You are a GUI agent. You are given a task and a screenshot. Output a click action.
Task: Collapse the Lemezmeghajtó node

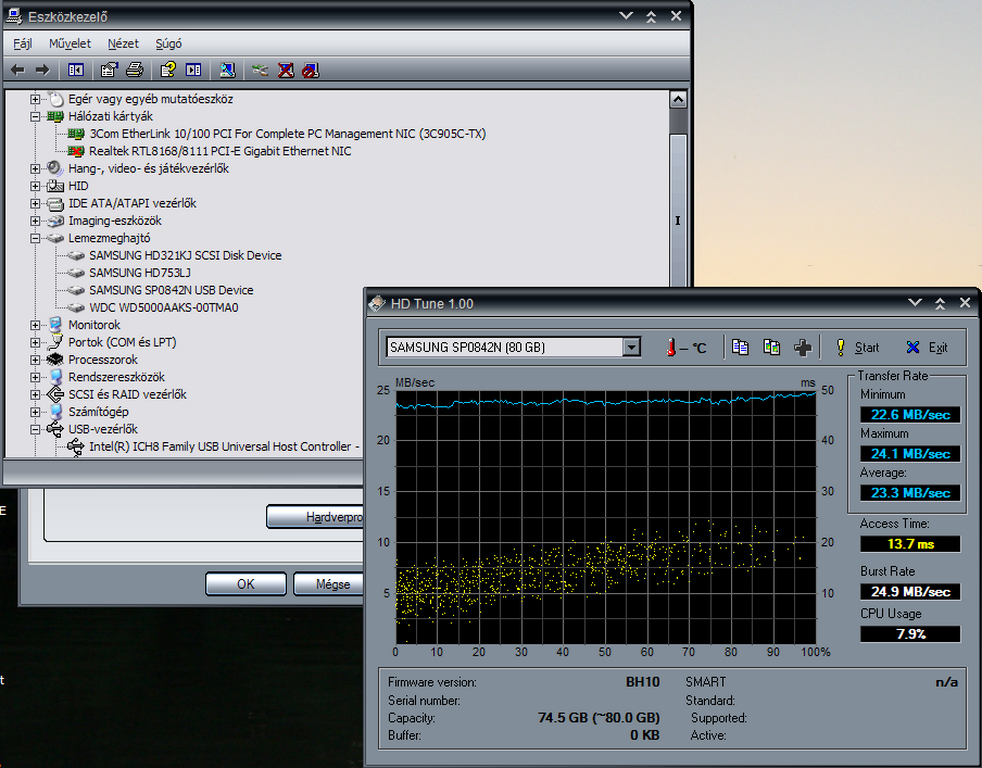[35, 238]
